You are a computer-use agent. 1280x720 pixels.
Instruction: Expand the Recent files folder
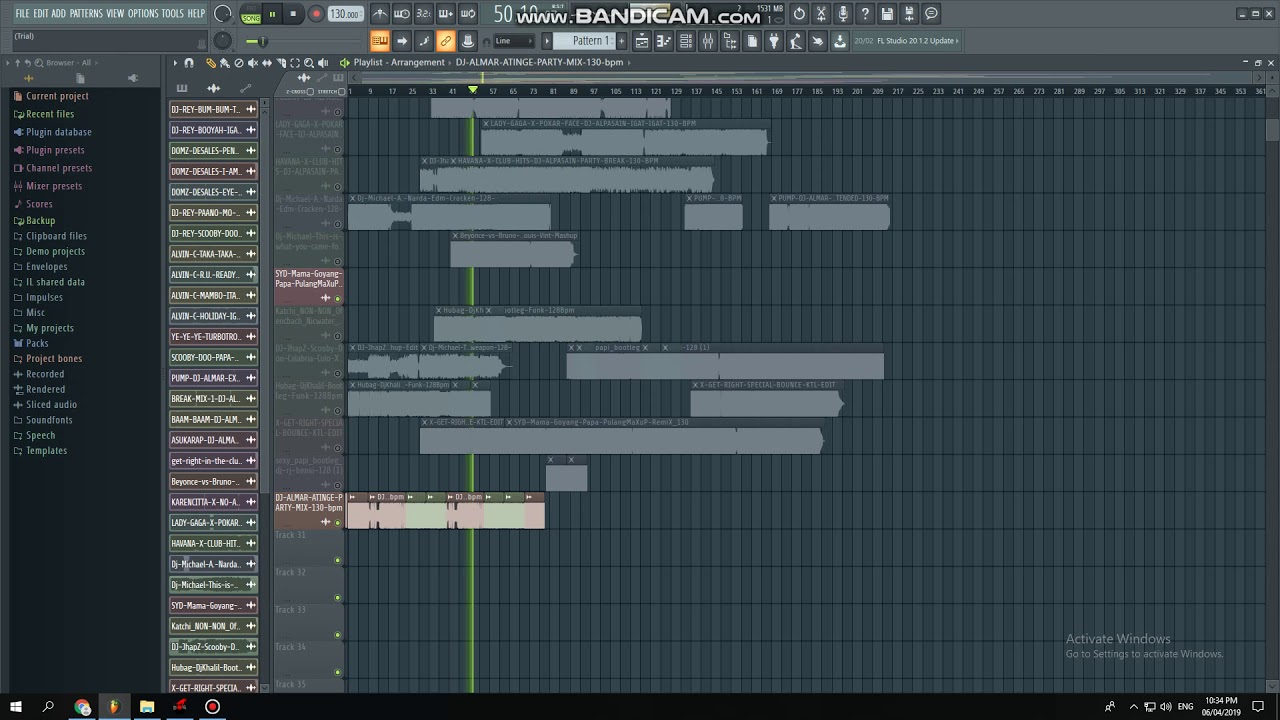click(50, 114)
